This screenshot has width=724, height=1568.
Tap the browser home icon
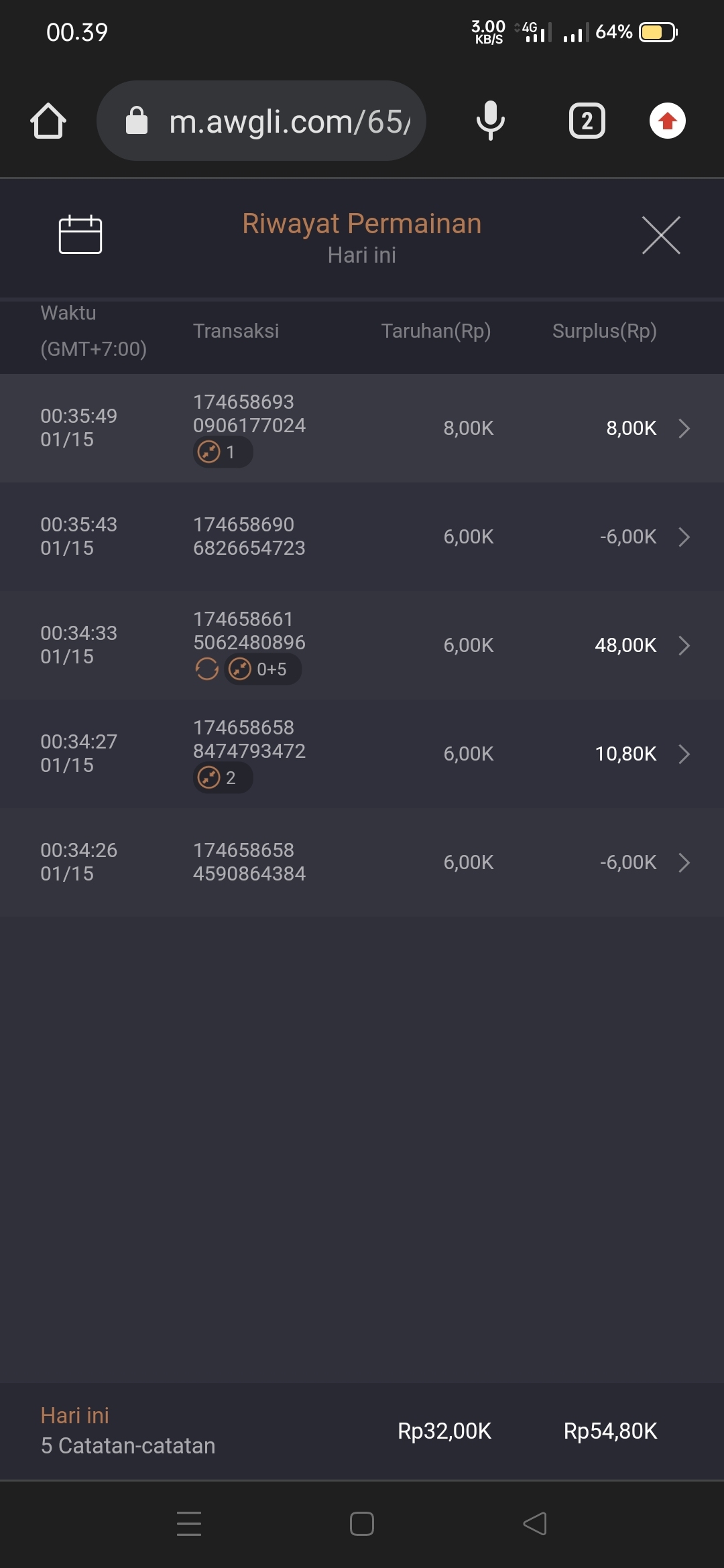48,121
